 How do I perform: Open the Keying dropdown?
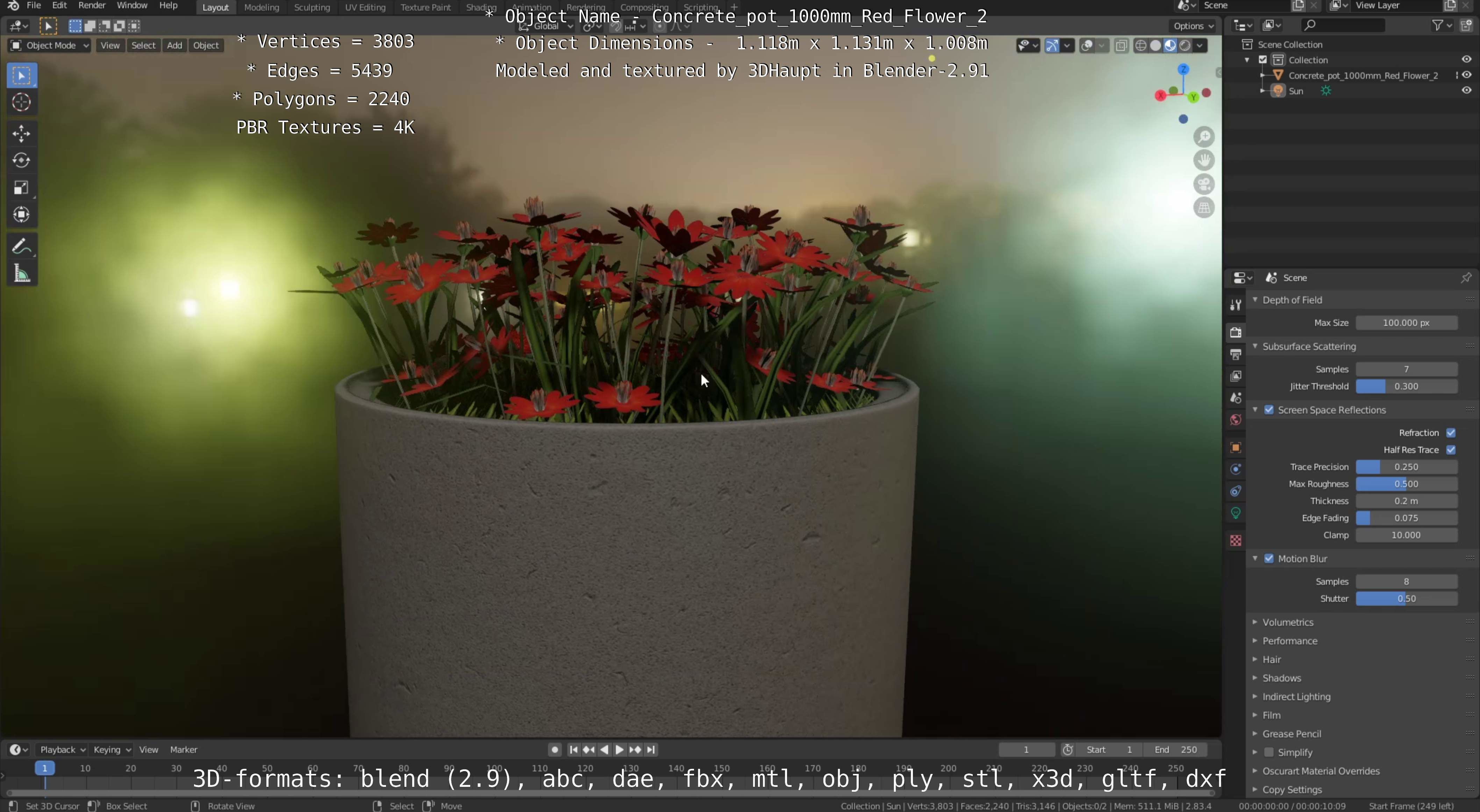(112, 749)
